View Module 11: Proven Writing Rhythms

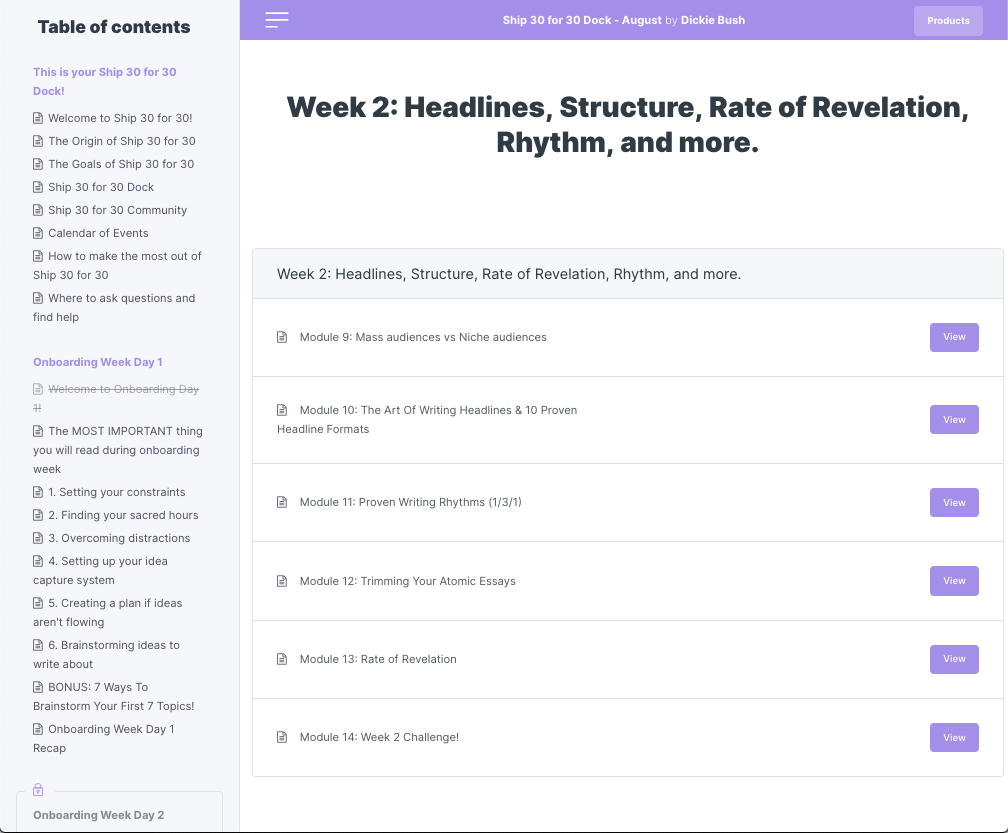coord(954,502)
